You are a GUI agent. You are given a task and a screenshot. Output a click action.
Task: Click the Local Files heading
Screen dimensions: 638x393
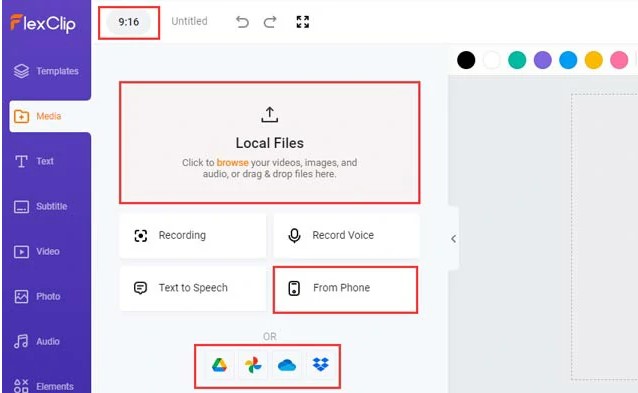pyautogui.click(x=269, y=143)
